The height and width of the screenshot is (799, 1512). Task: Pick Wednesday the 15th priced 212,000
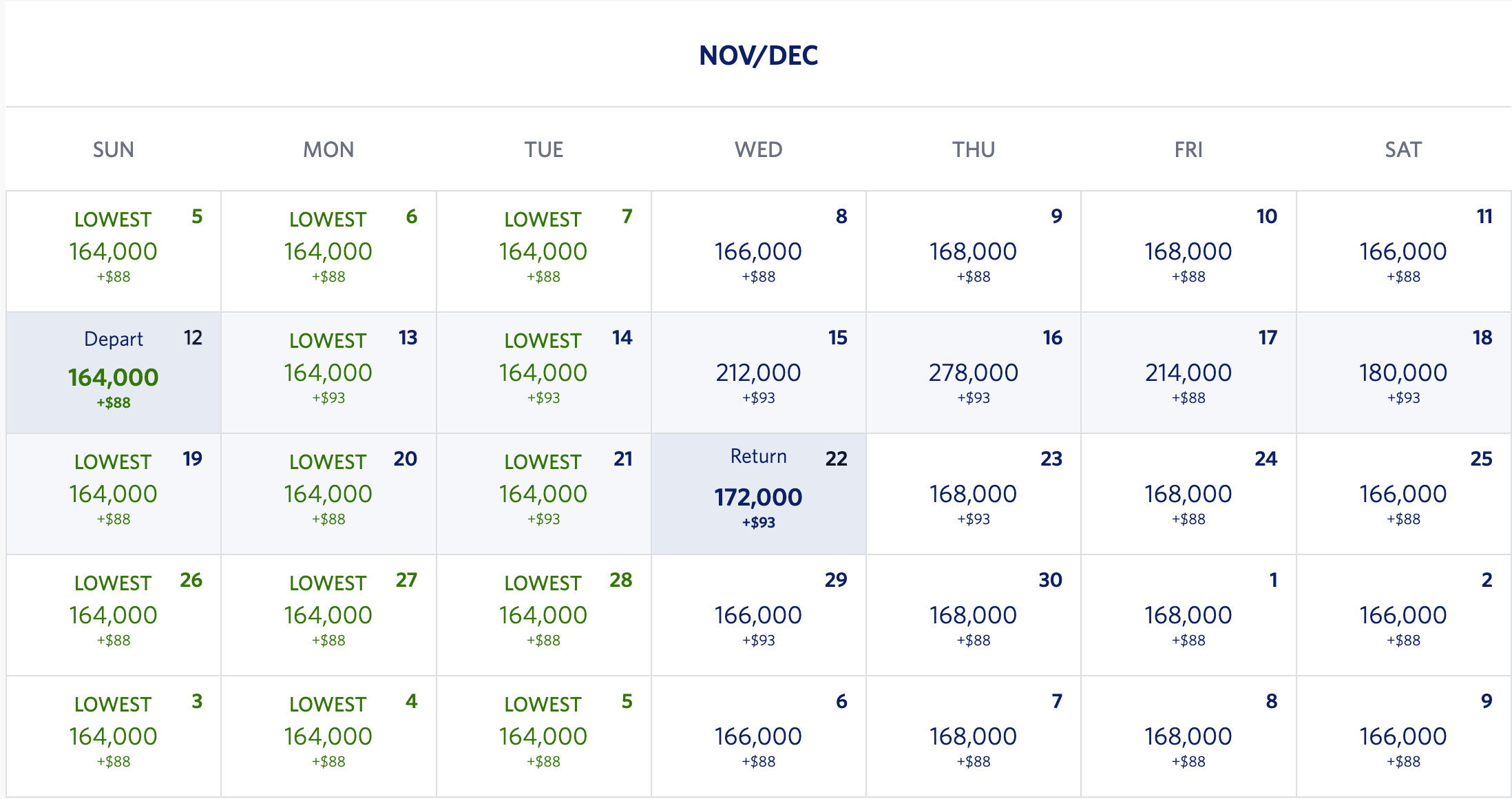(758, 373)
